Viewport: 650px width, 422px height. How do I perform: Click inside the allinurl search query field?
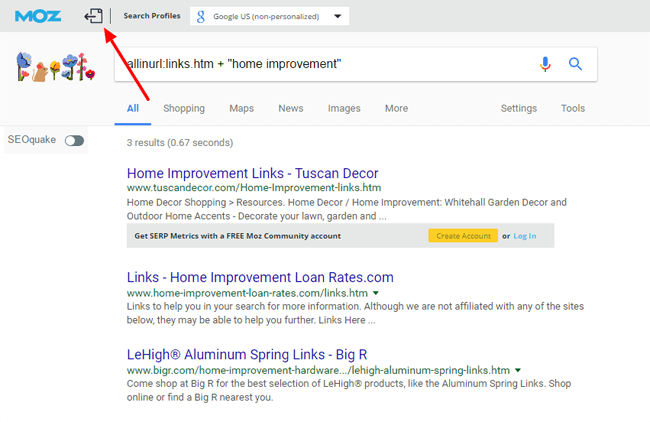tap(320, 64)
